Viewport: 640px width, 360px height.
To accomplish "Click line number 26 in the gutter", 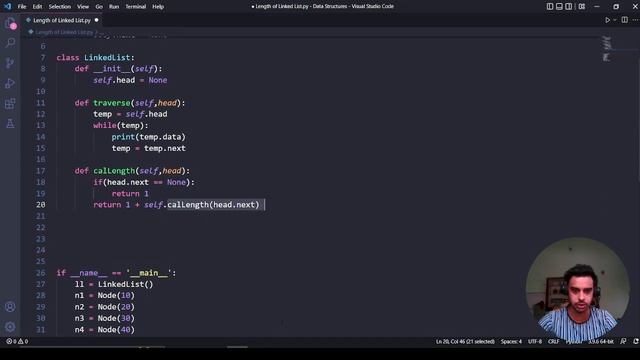I will click(41, 273).
